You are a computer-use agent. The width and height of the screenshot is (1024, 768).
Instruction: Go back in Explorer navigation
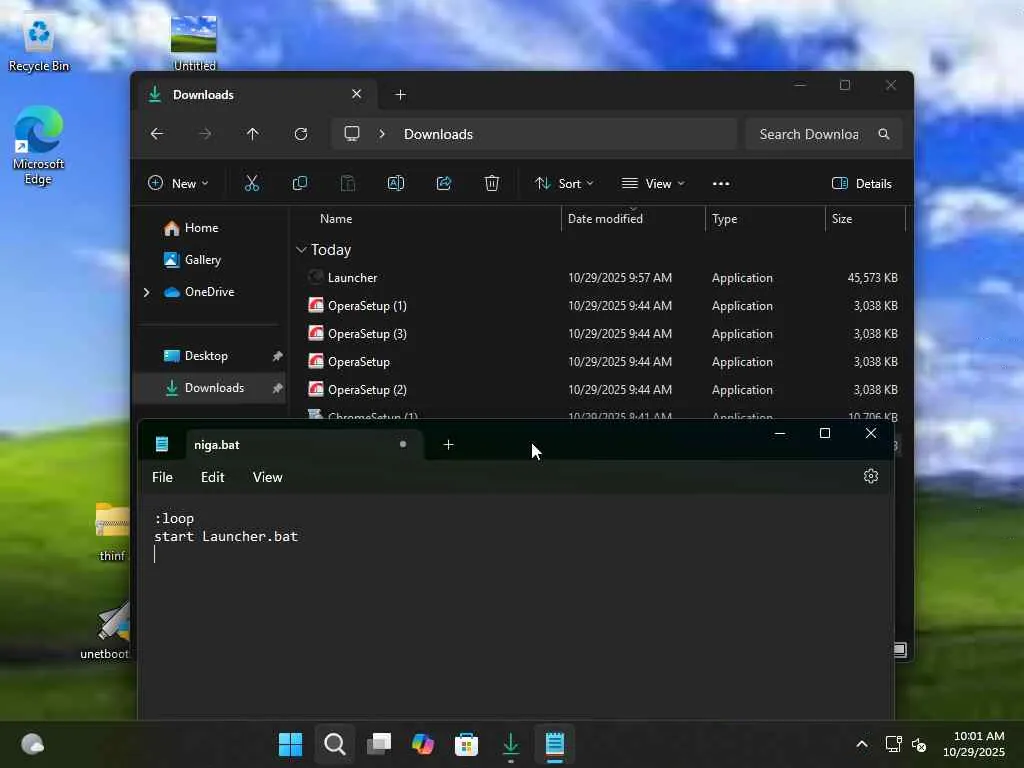pos(157,134)
